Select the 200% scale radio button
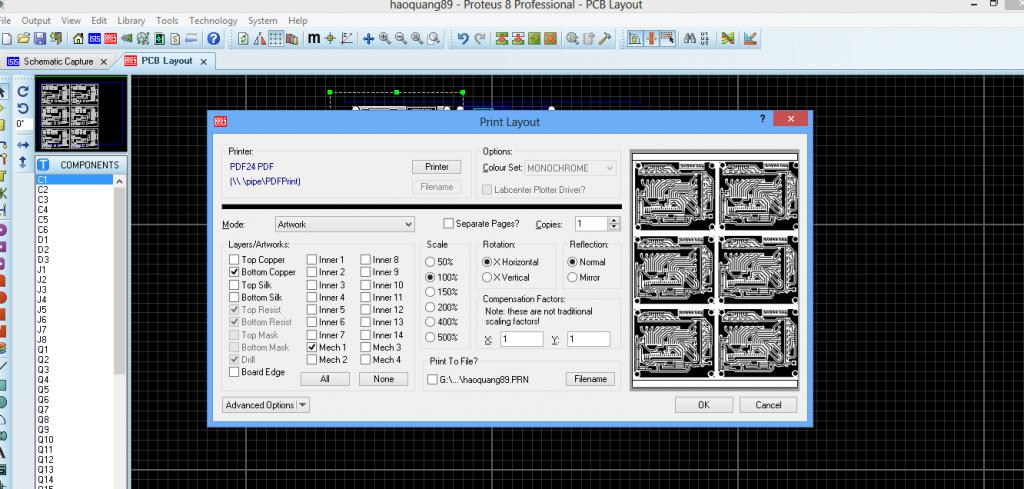Image resolution: width=1024 pixels, height=489 pixels. (x=431, y=307)
